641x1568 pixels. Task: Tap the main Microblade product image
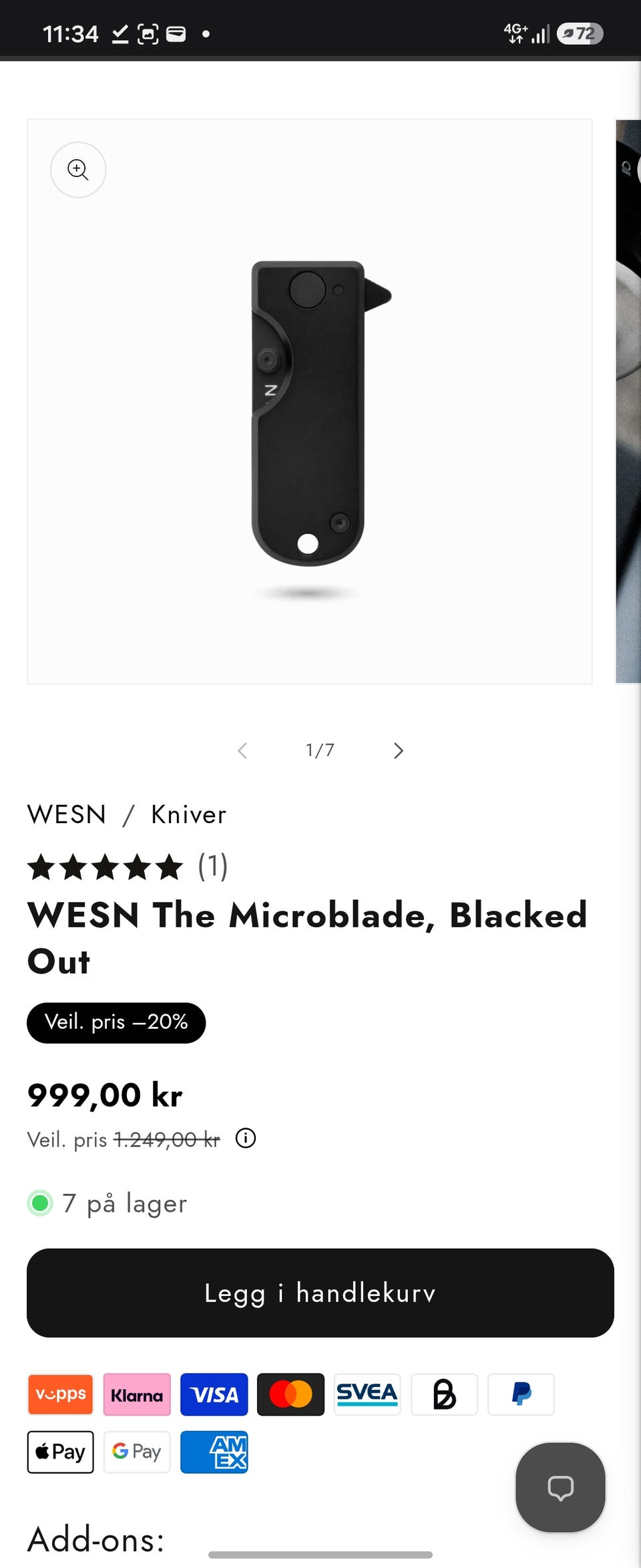click(310, 402)
